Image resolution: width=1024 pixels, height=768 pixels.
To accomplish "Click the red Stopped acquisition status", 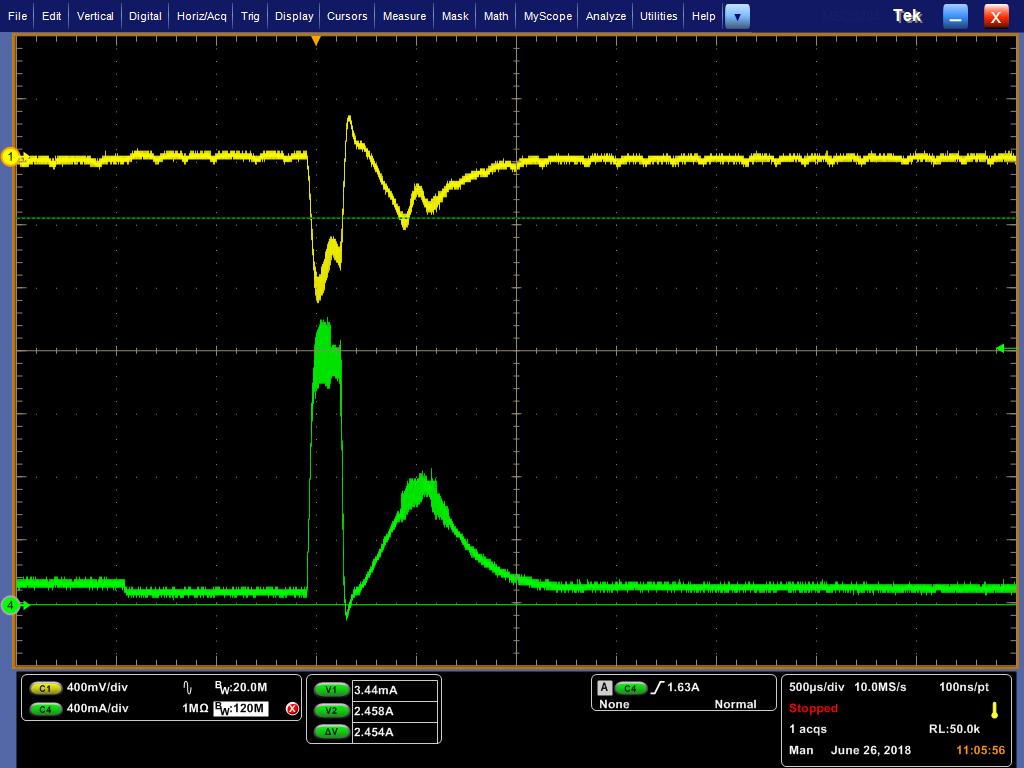I will [813, 708].
